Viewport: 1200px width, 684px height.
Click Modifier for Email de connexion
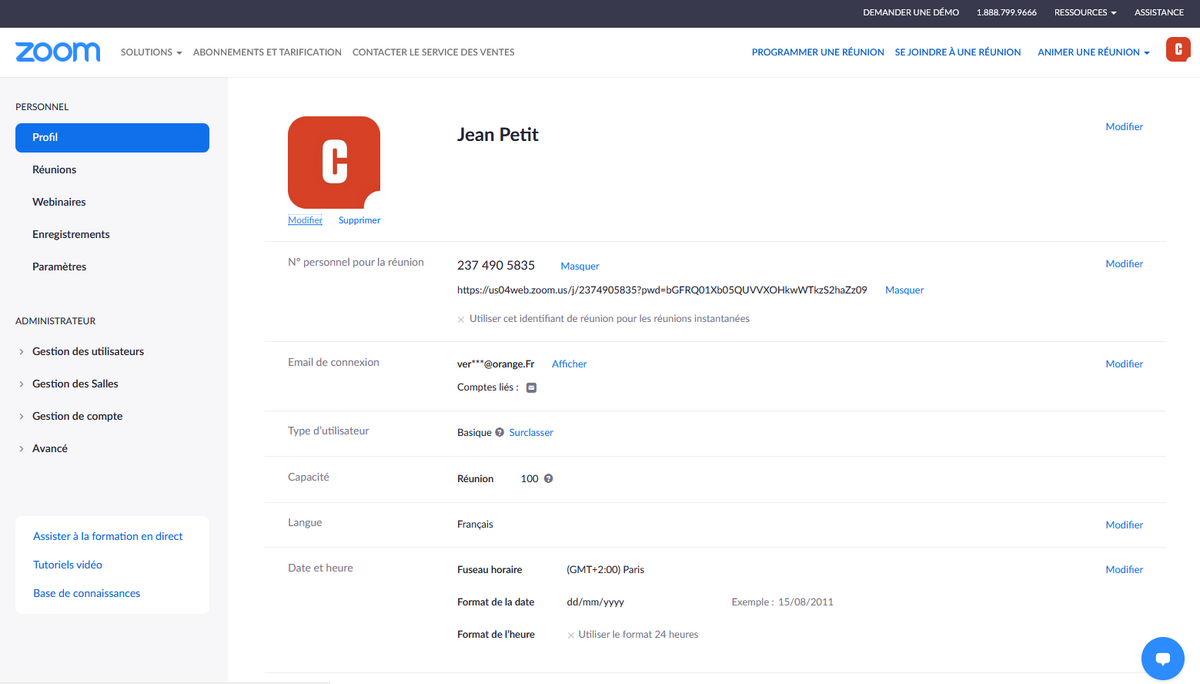[x=1124, y=364]
